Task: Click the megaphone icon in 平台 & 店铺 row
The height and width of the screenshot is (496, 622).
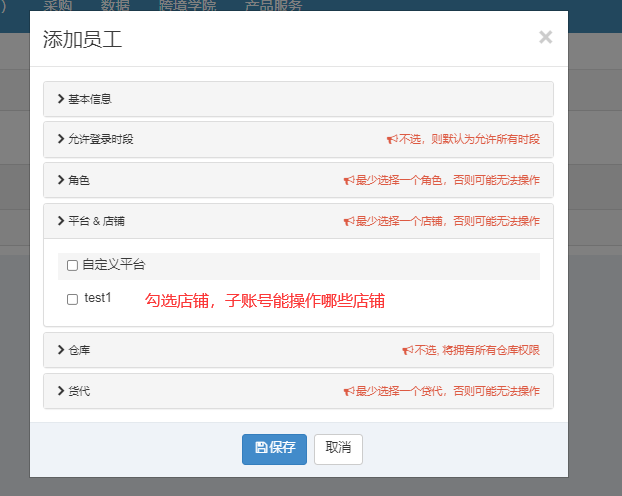Action: pyautogui.click(x=349, y=221)
